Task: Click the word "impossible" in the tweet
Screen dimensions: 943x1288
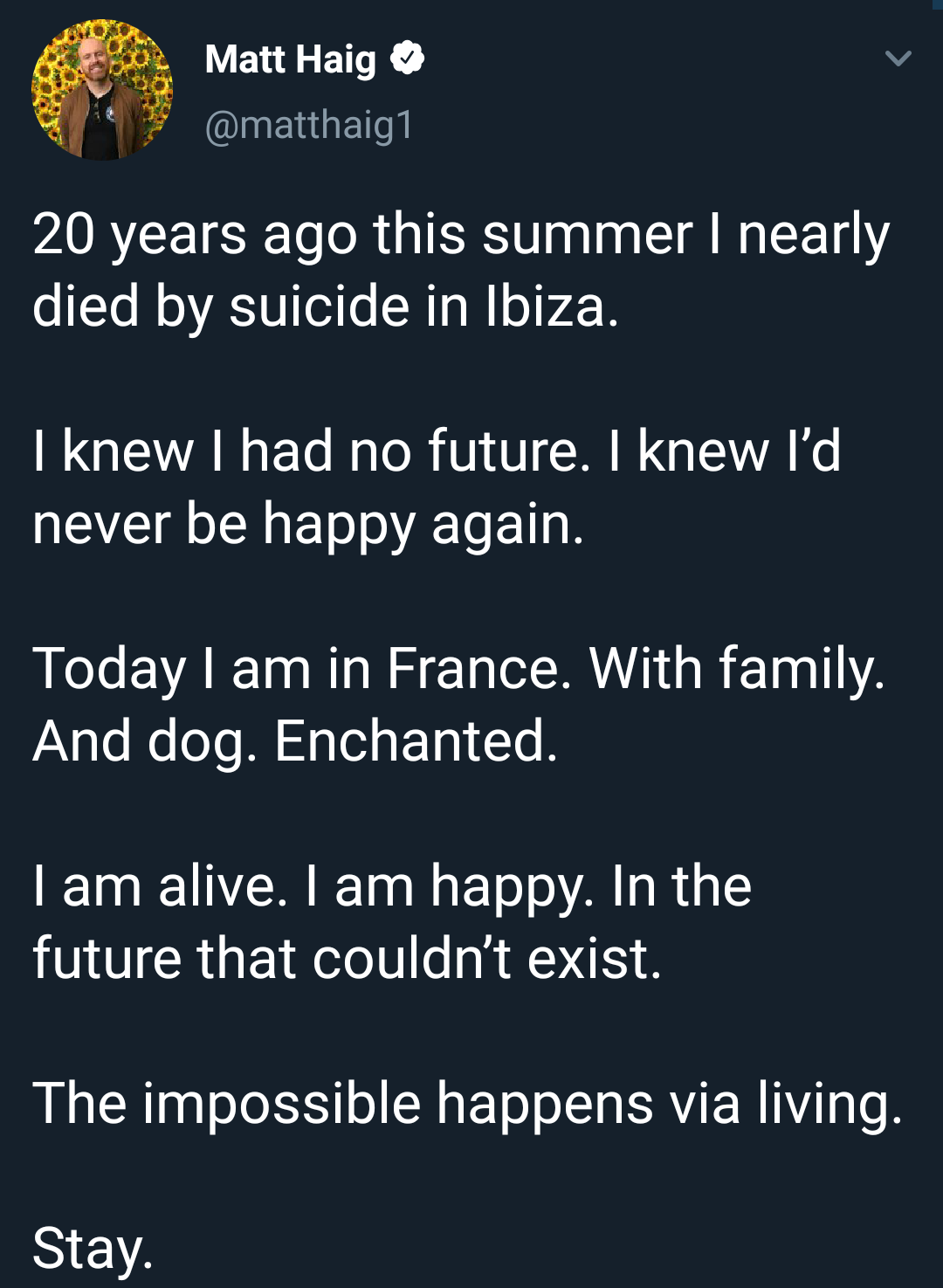Action: click(x=282, y=1103)
